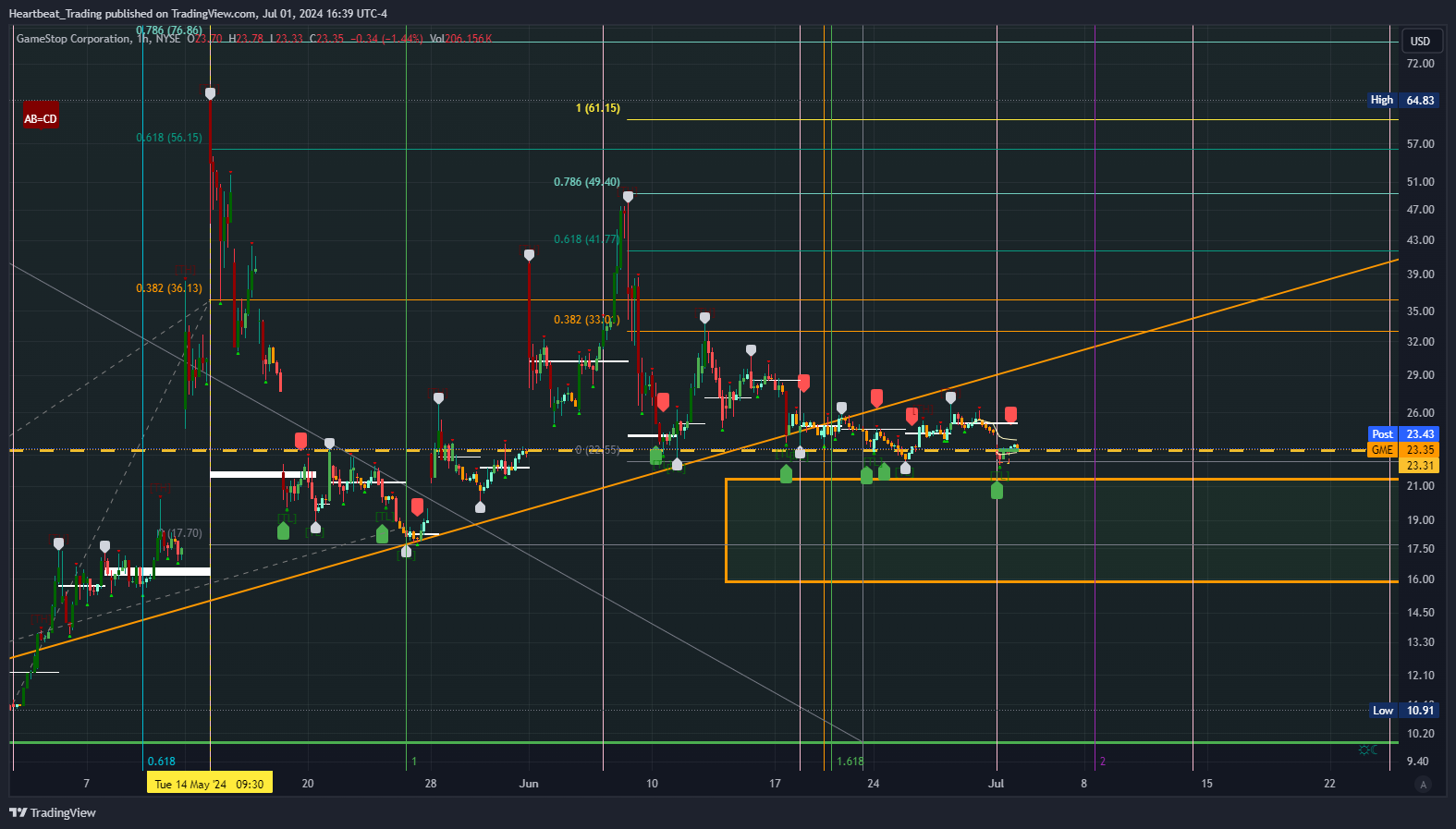Click the white marker atop the 49.40 peak
This screenshot has width=1456, height=829.
(629, 196)
